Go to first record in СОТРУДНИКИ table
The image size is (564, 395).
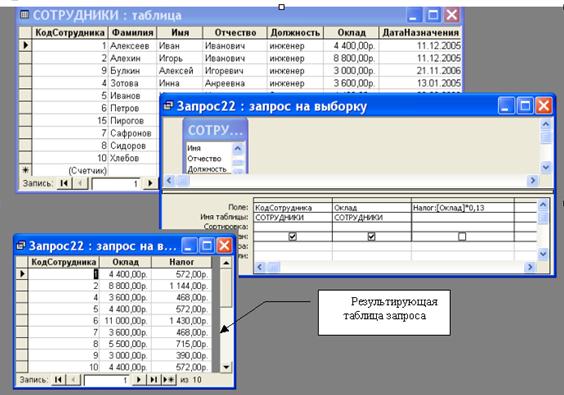click(64, 183)
